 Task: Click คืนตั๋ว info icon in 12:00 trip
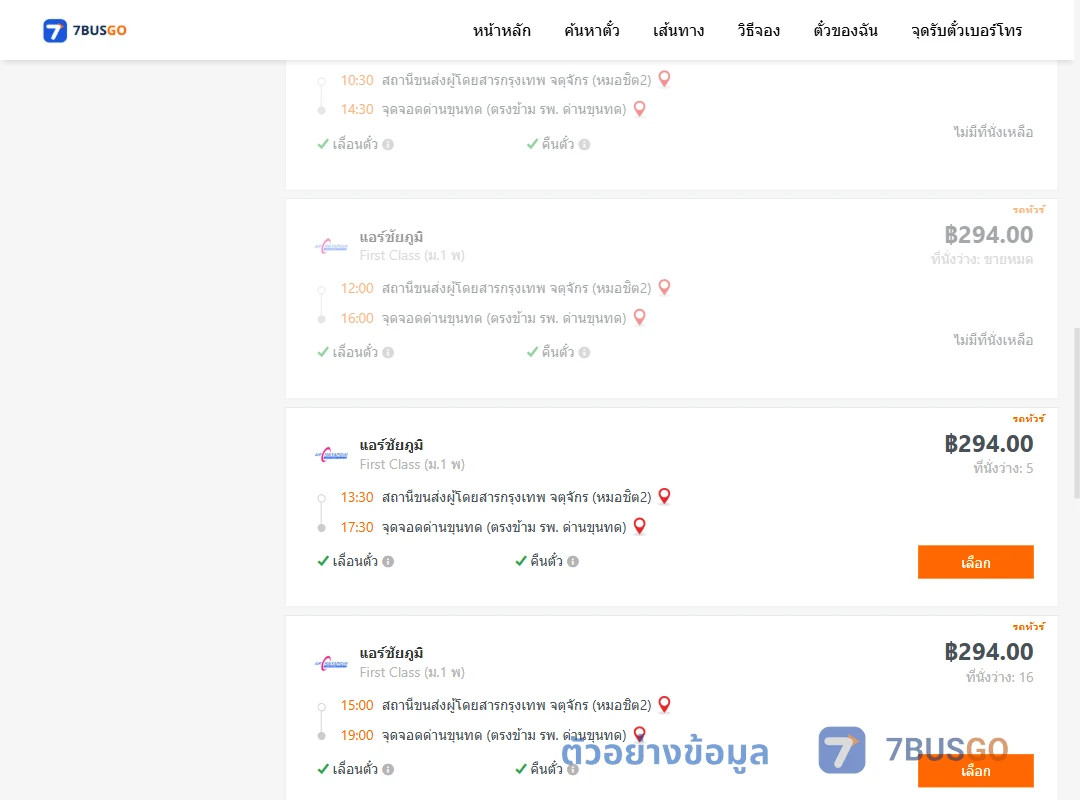coord(584,353)
